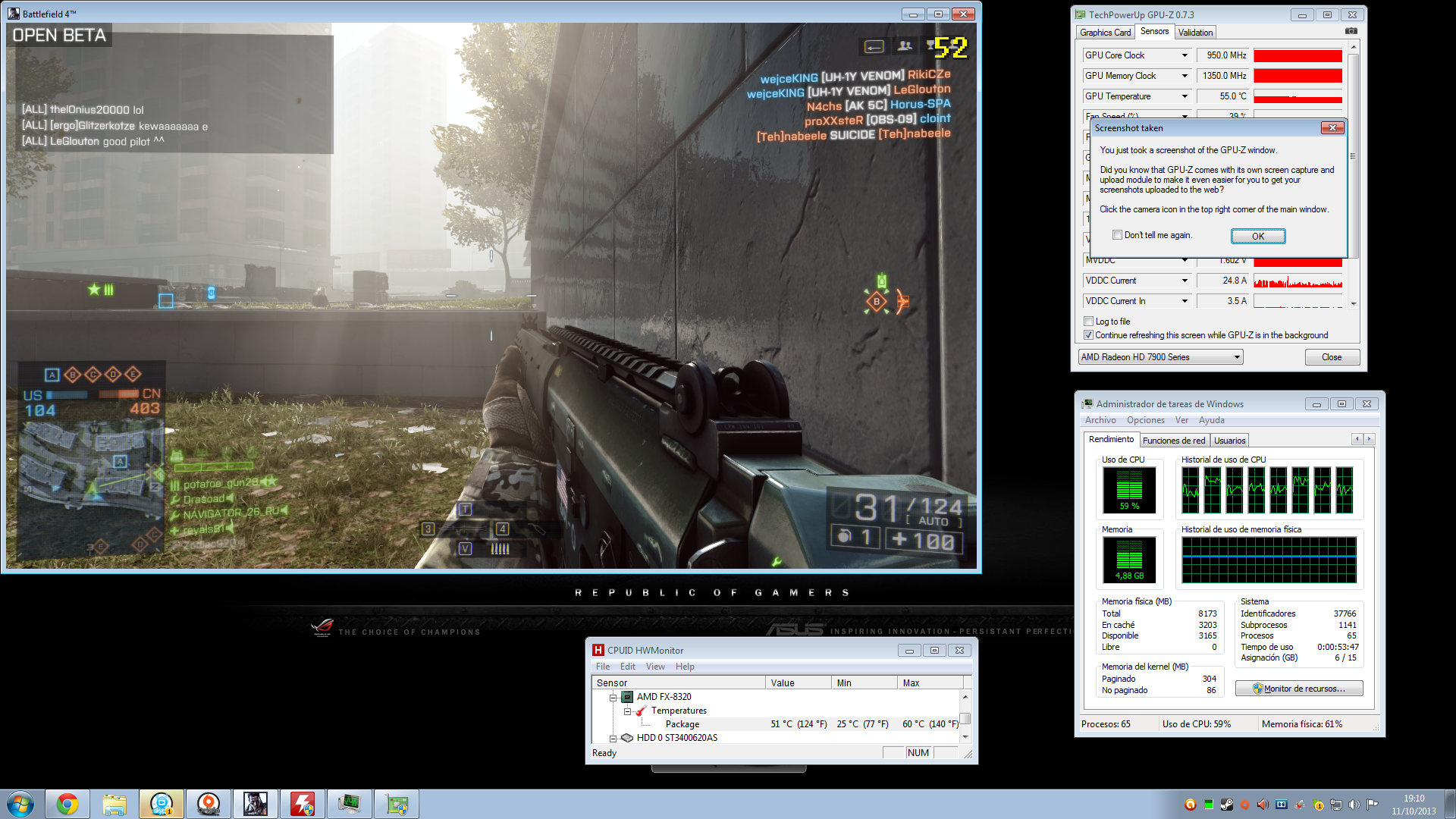Switch to the Graphics Card tab
The height and width of the screenshot is (819, 1456).
coord(1105,33)
